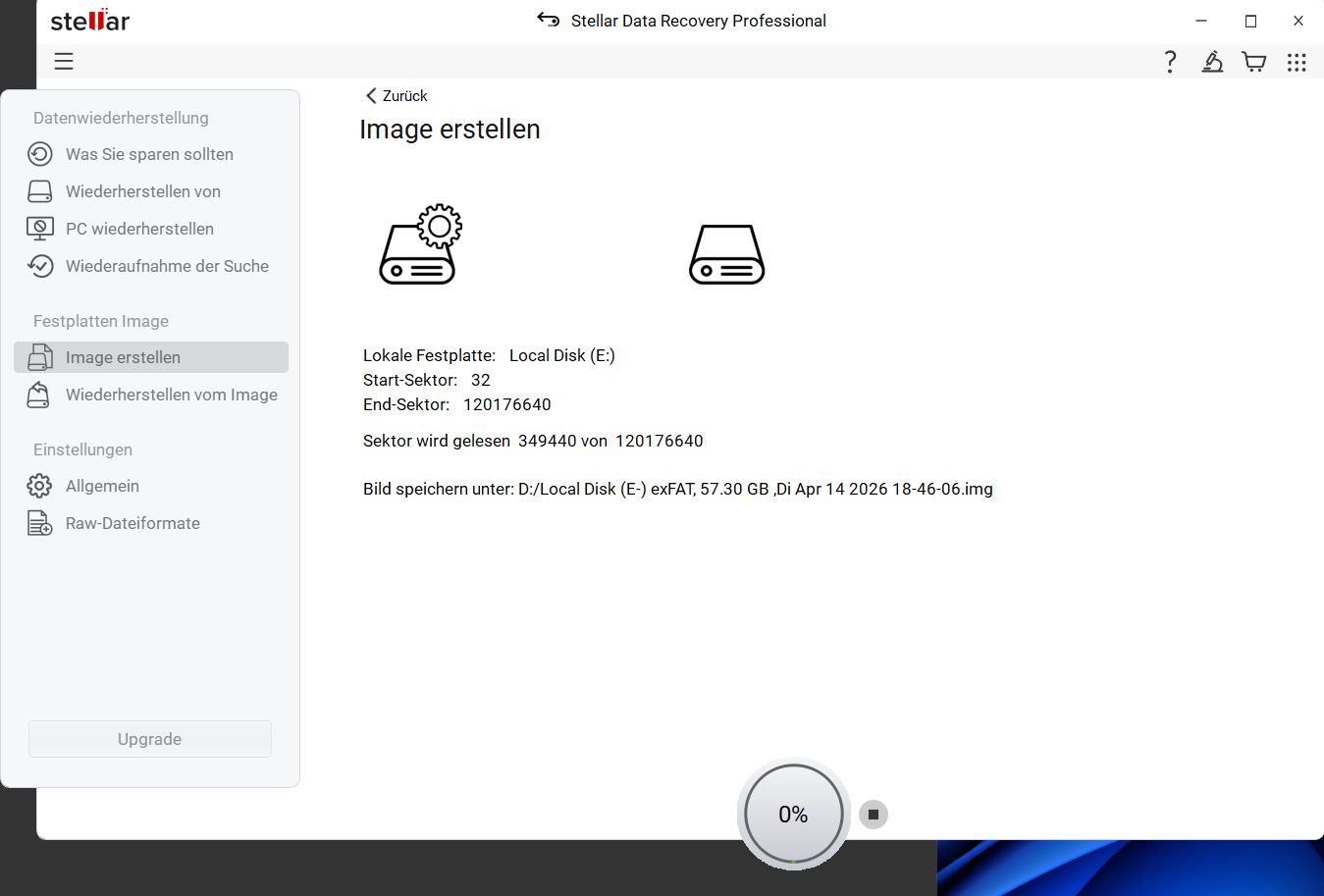Close the Stellar Data Recovery window

coord(1298,21)
